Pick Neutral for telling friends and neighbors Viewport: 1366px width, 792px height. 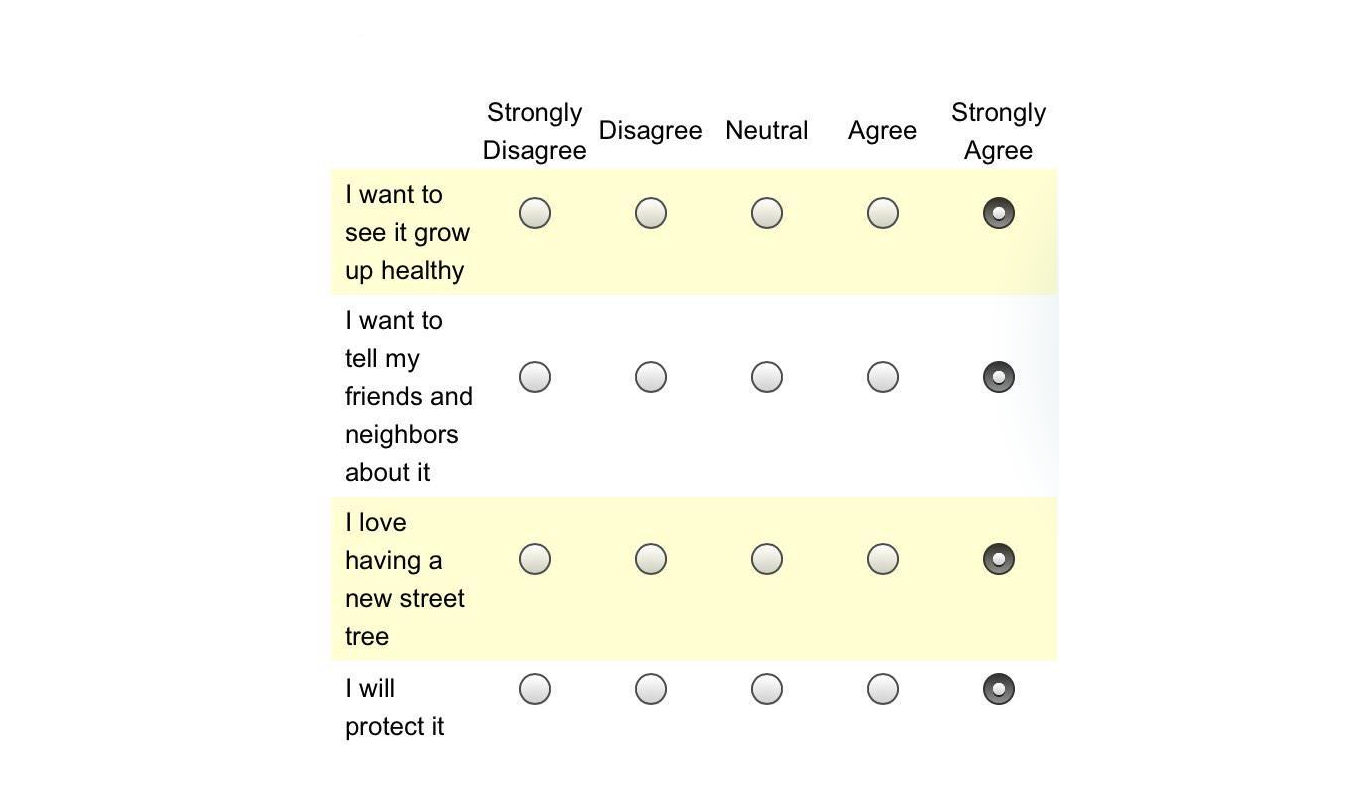pos(766,377)
